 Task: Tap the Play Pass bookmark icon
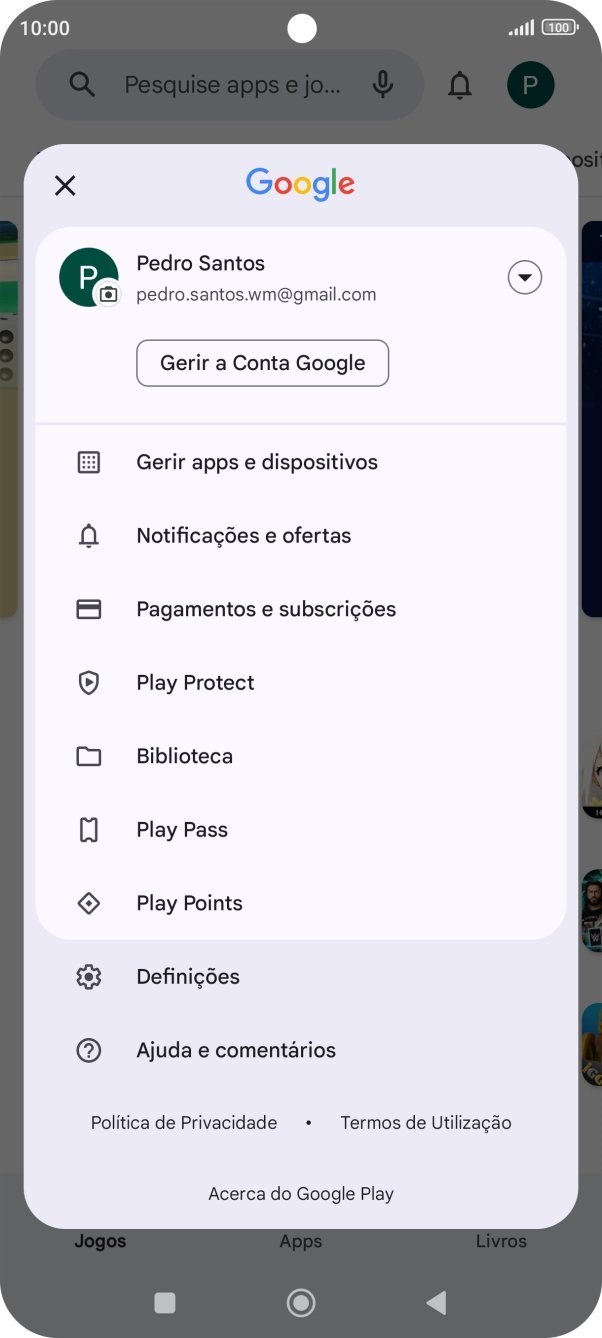(x=89, y=829)
